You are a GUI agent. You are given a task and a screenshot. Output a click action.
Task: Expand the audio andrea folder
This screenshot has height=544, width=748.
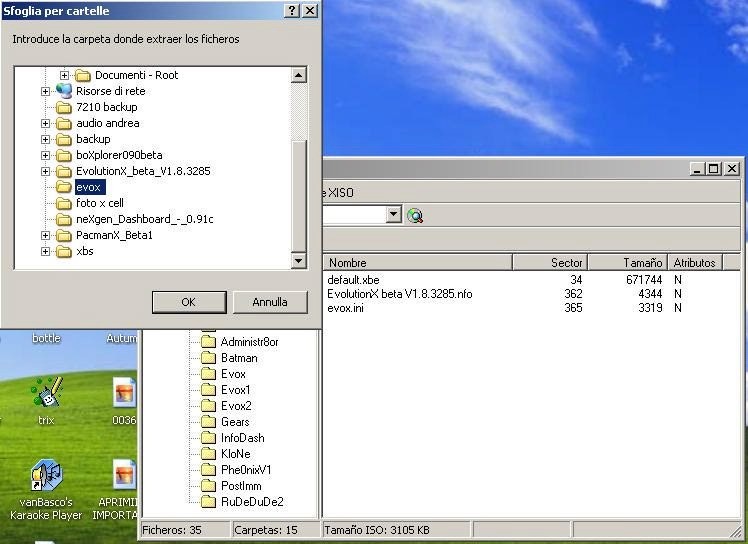pyautogui.click(x=46, y=123)
